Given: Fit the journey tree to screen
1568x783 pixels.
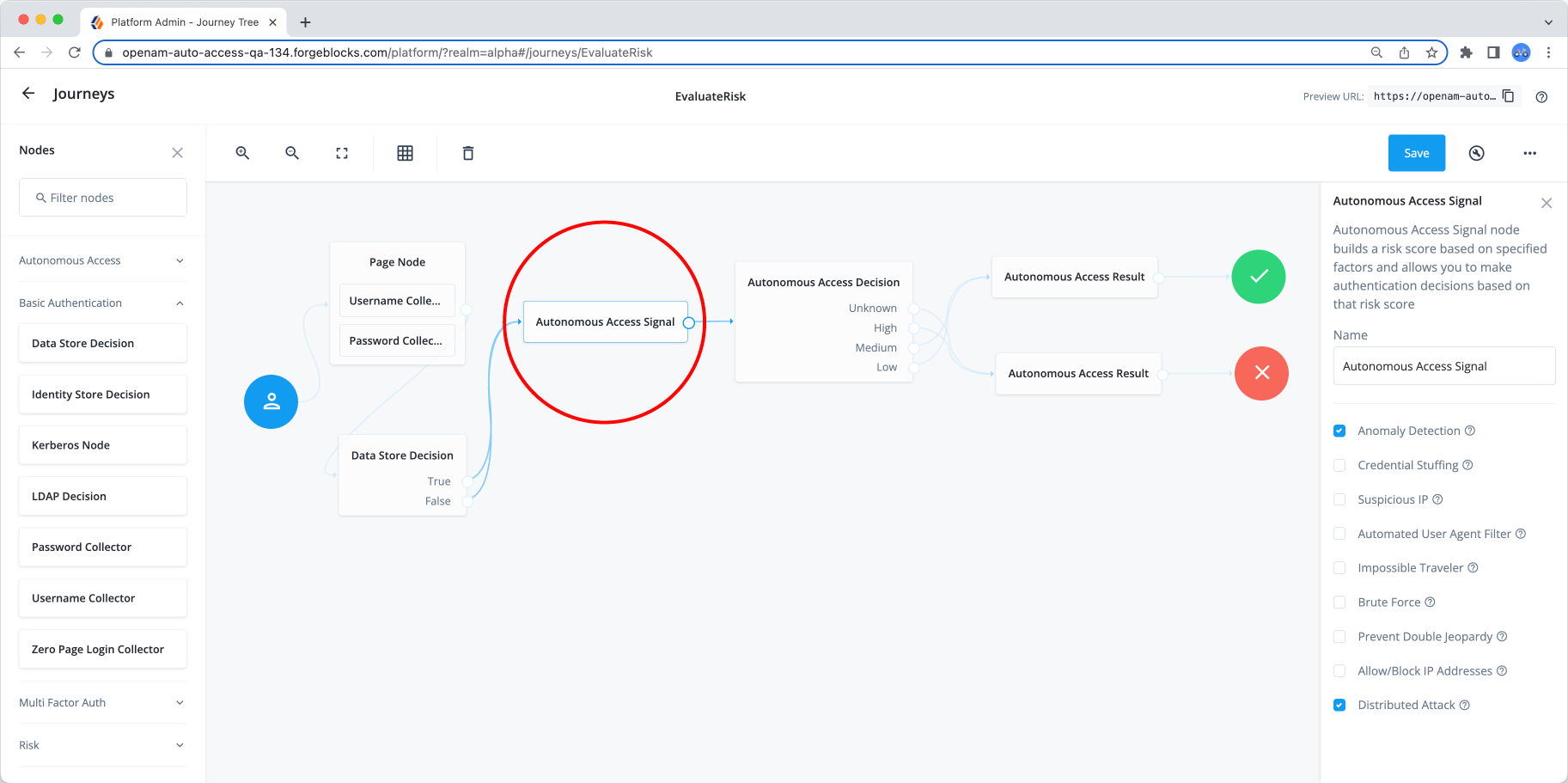Looking at the screenshot, I should (x=342, y=153).
